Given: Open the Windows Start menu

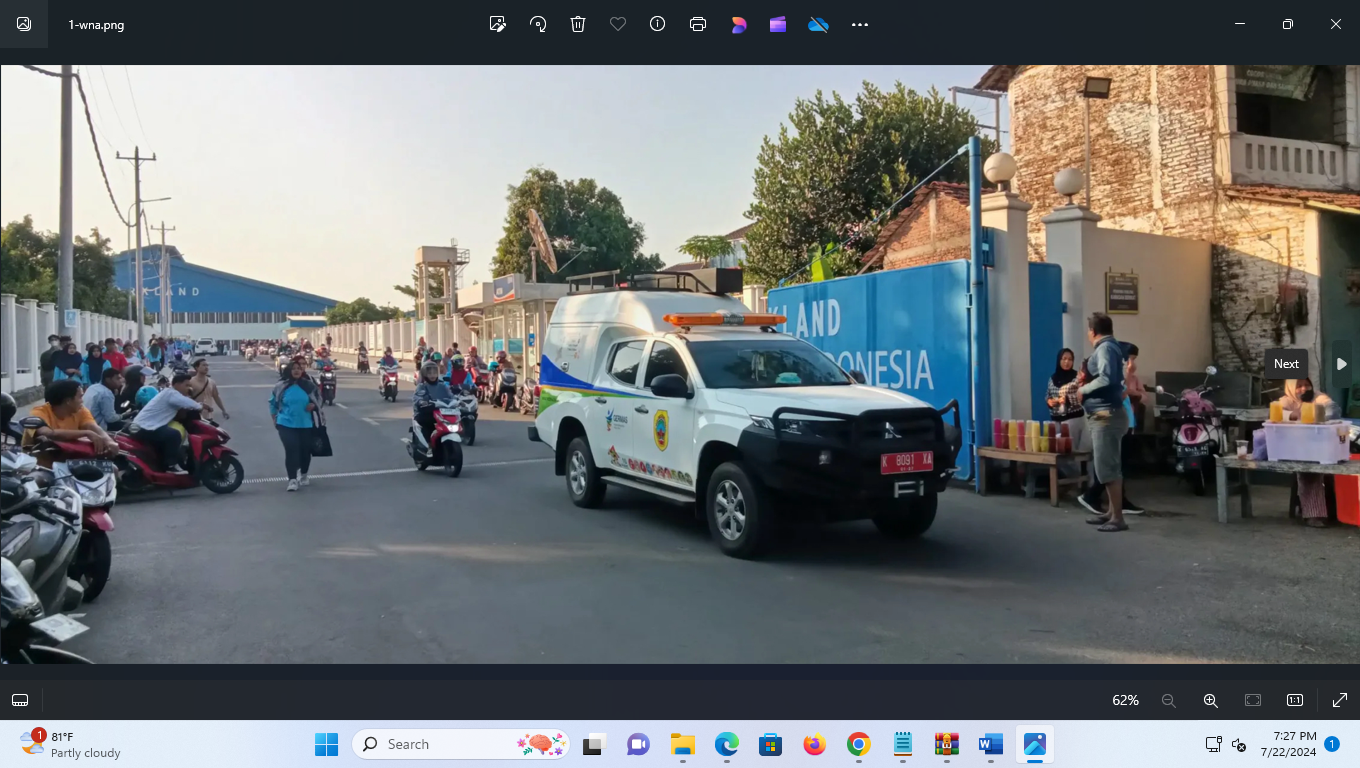Looking at the screenshot, I should tap(328, 744).
